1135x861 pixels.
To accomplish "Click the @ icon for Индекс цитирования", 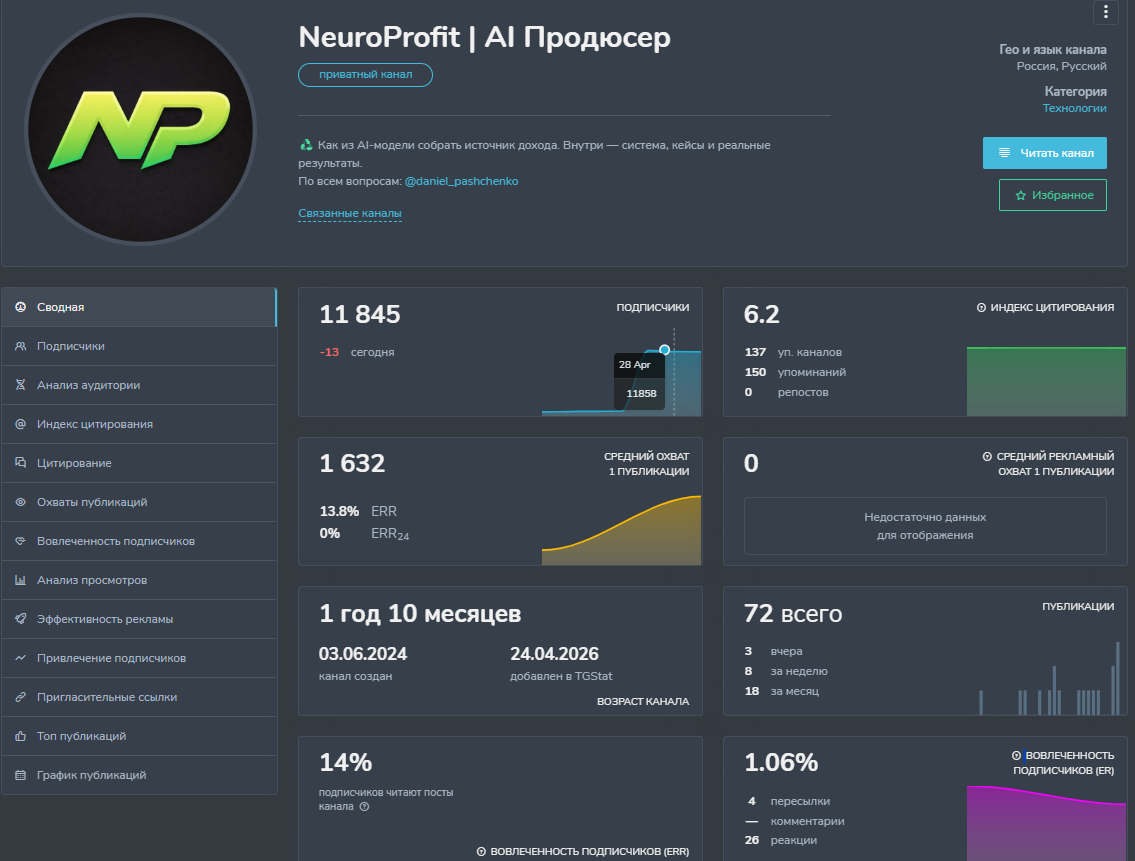I will pyautogui.click(x=20, y=424).
